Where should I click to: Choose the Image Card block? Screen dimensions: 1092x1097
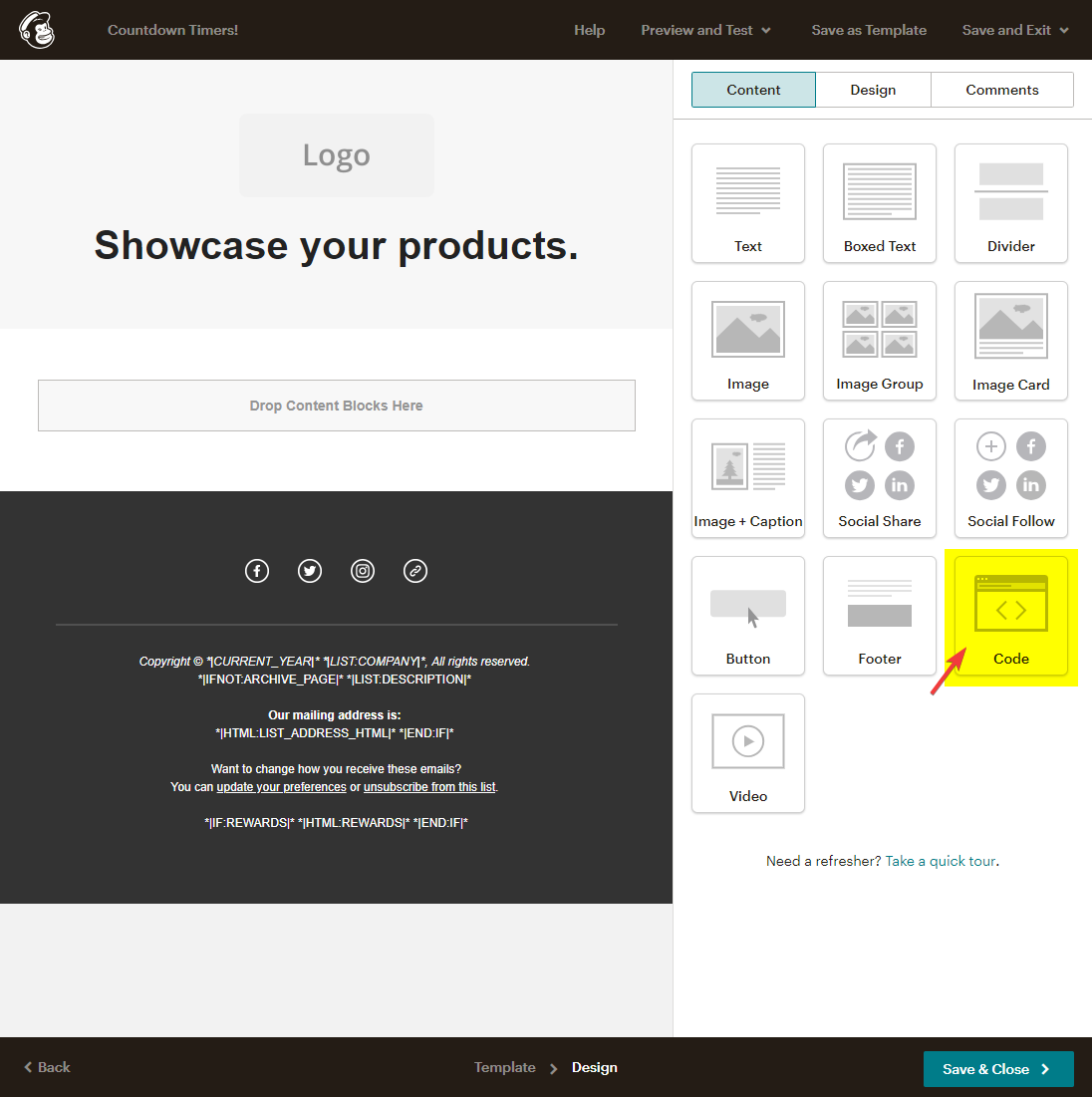pyautogui.click(x=1010, y=341)
